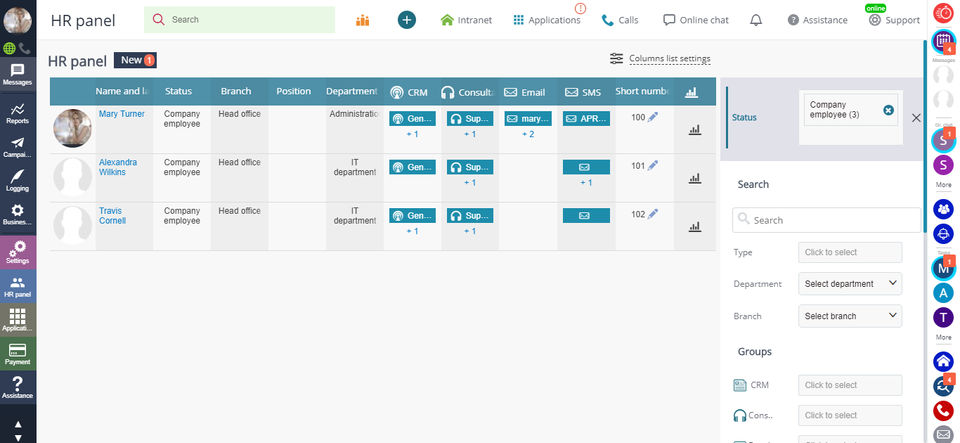This screenshot has width=960, height=443.
Task: Go to Intranet
Action: [x=466, y=20]
